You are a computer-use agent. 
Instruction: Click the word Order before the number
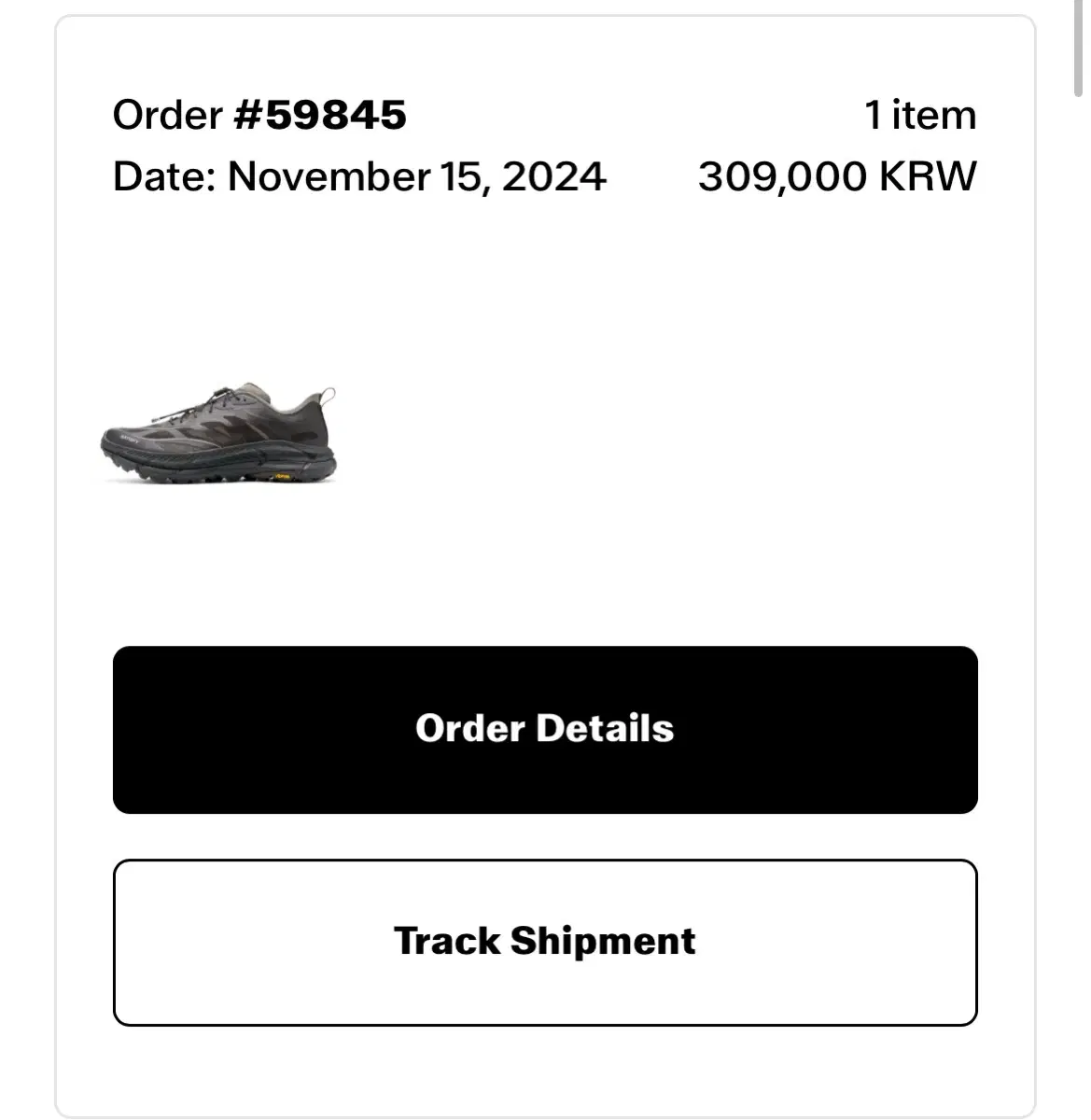click(167, 115)
